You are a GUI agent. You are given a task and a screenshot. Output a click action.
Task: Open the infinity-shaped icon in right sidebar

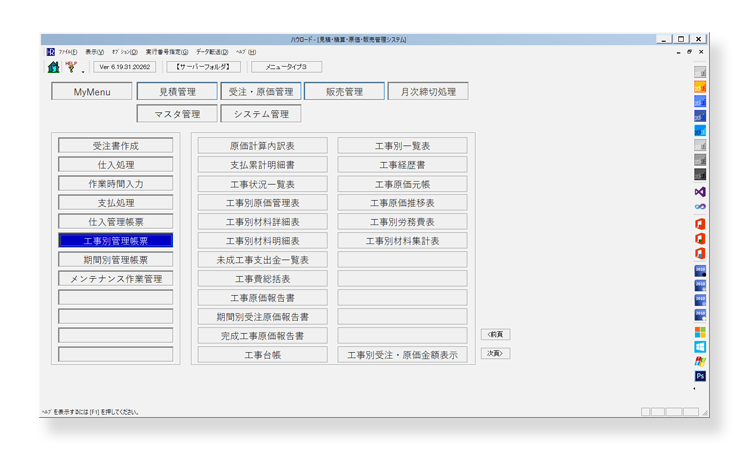700,206
